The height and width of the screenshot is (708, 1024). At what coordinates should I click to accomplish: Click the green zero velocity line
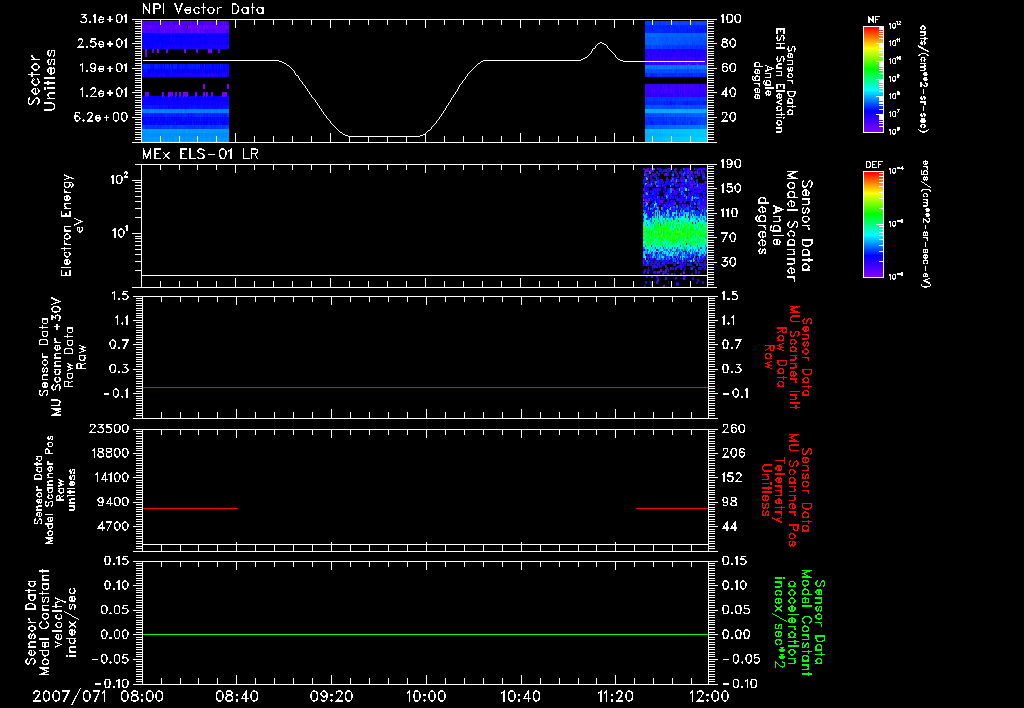[x=425, y=634]
